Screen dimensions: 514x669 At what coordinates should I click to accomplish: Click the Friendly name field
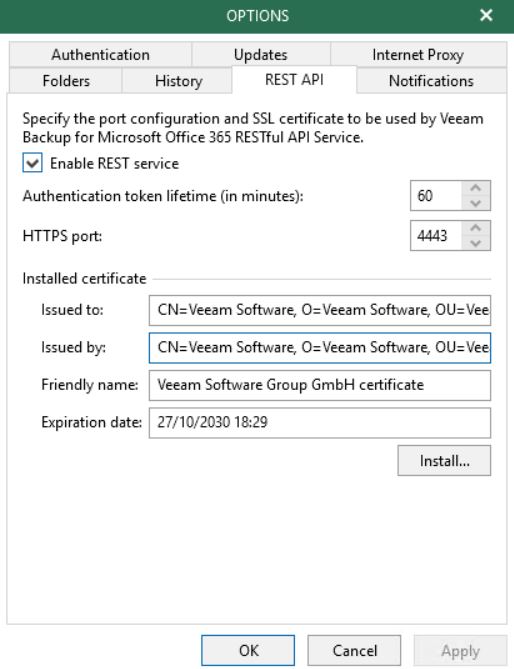click(x=320, y=385)
